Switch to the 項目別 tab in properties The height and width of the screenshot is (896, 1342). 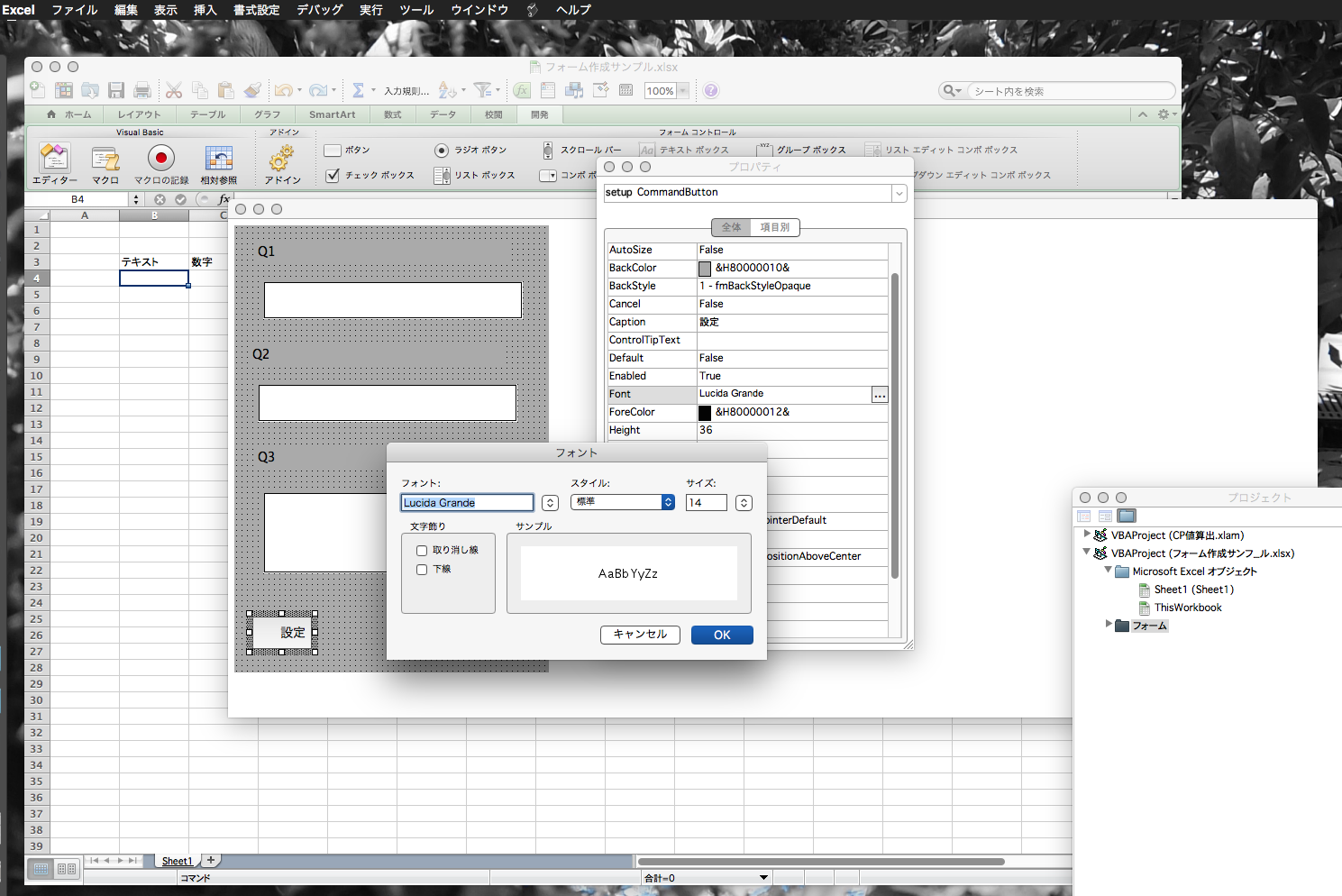(x=775, y=228)
